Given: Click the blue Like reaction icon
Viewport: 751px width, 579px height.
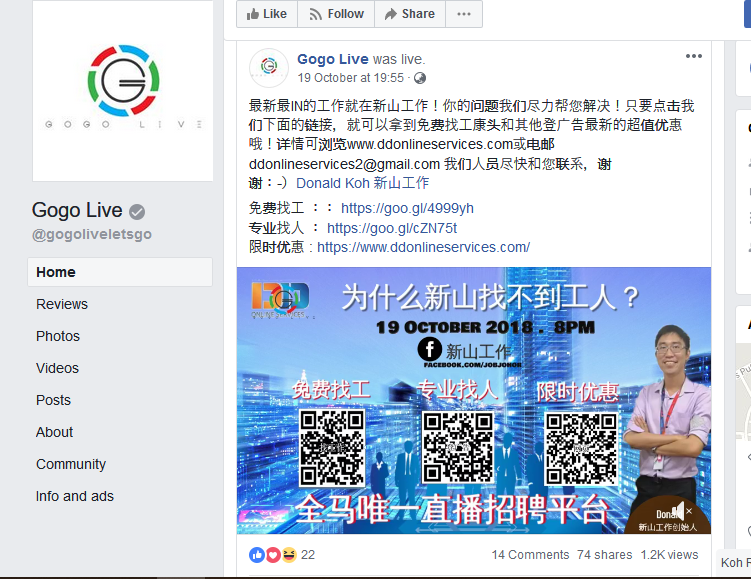Looking at the screenshot, I should click(257, 555).
